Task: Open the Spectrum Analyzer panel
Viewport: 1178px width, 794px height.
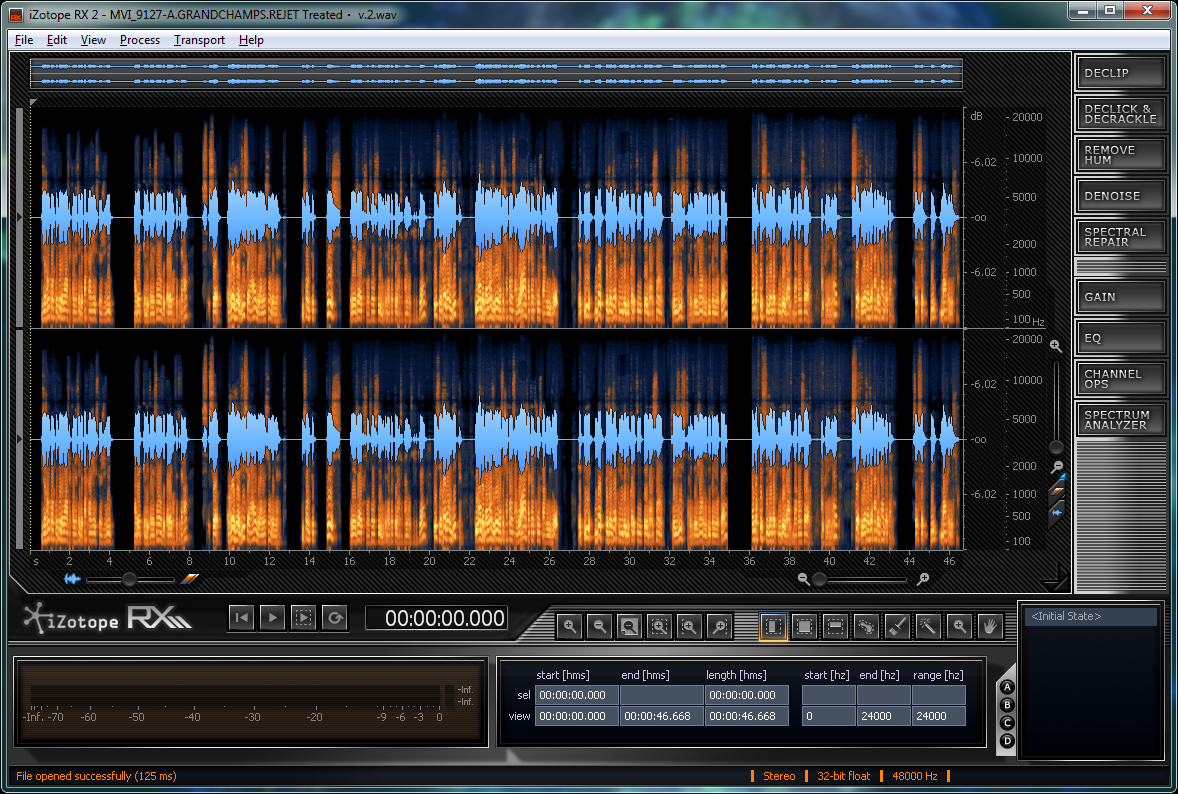Action: coord(1121,420)
